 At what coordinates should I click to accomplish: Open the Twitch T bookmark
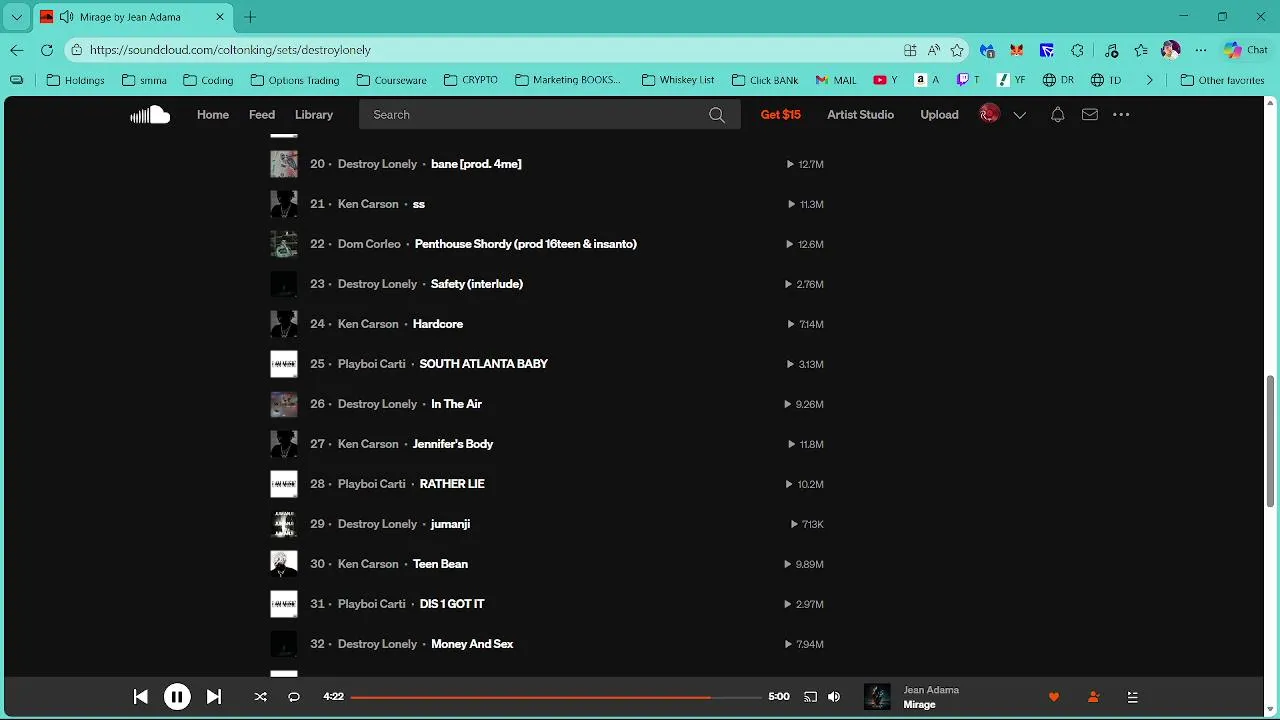[x=968, y=80]
